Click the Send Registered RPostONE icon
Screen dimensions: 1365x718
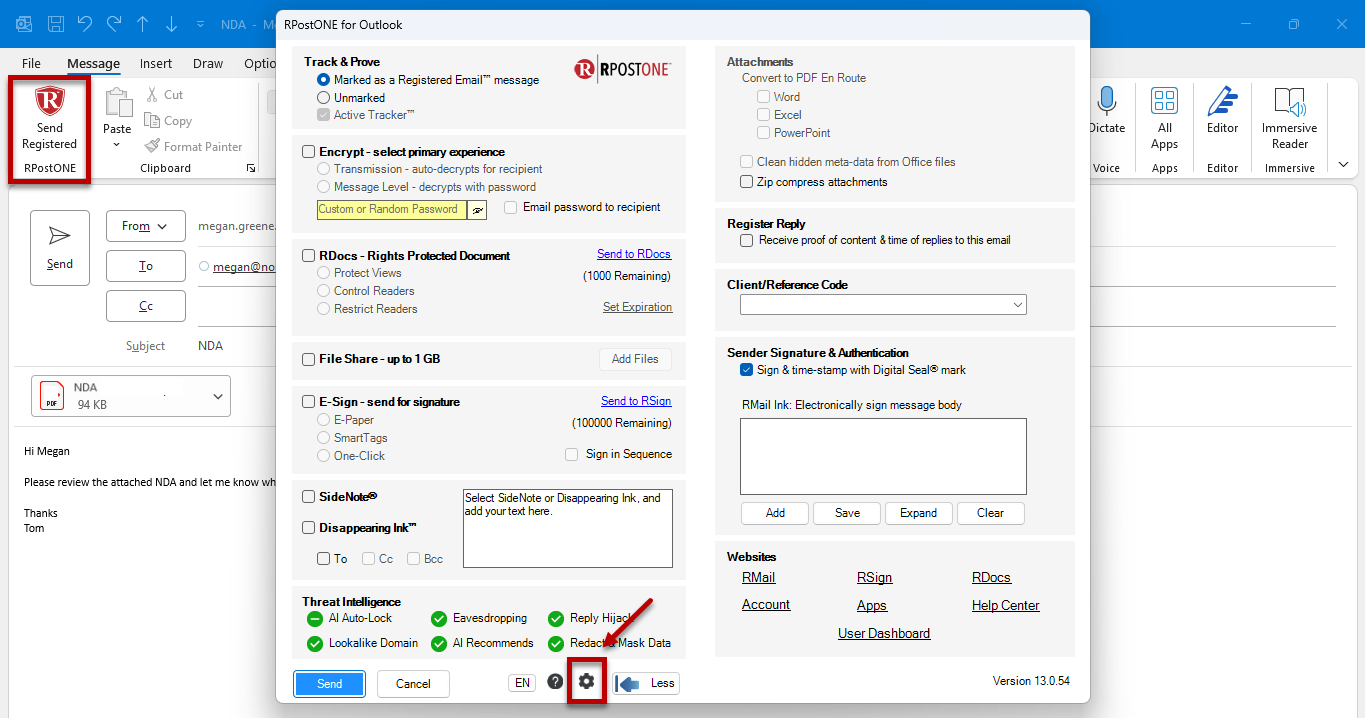click(49, 102)
